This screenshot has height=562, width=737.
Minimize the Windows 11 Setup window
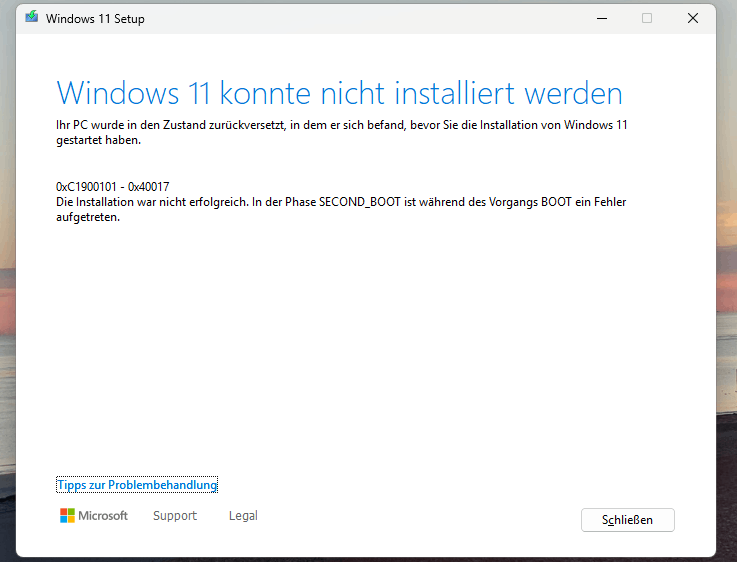point(602,18)
